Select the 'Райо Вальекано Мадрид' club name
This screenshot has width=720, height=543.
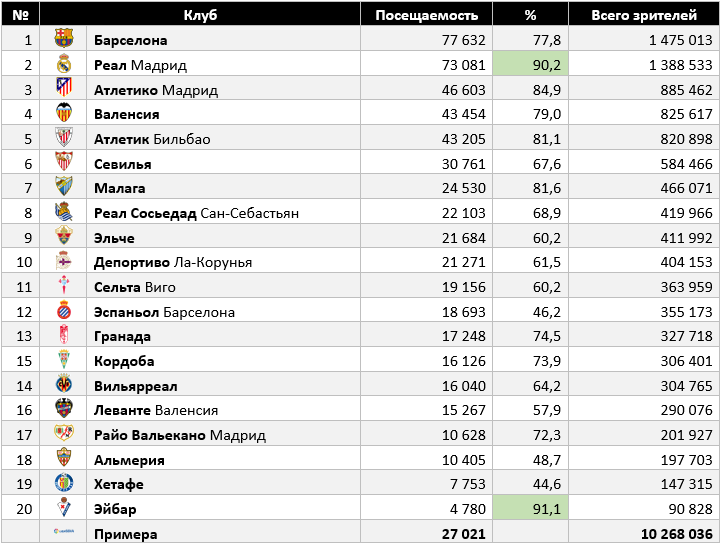point(180,435)
